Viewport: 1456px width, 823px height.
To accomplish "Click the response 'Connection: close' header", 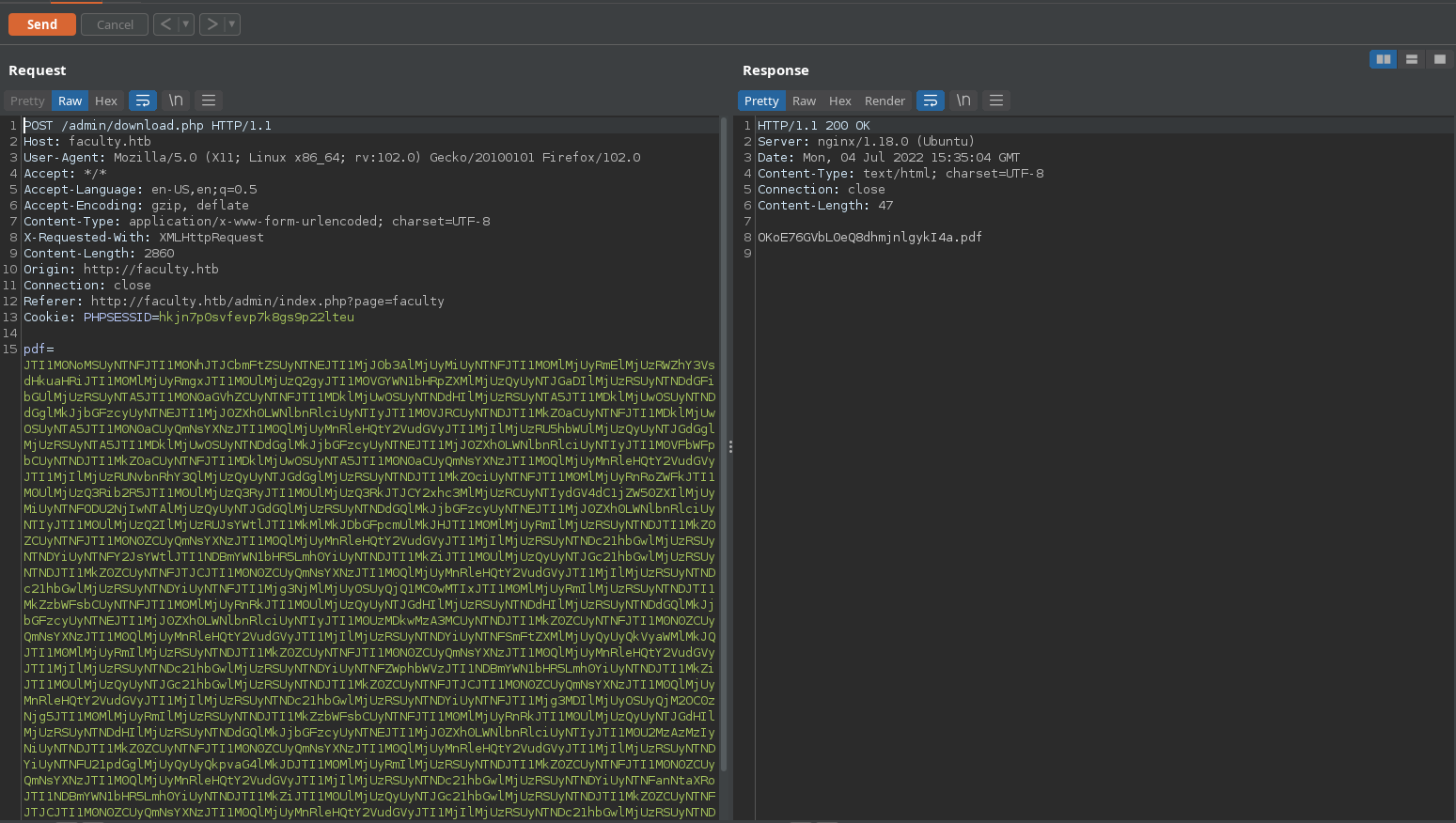I will [822, 189].
